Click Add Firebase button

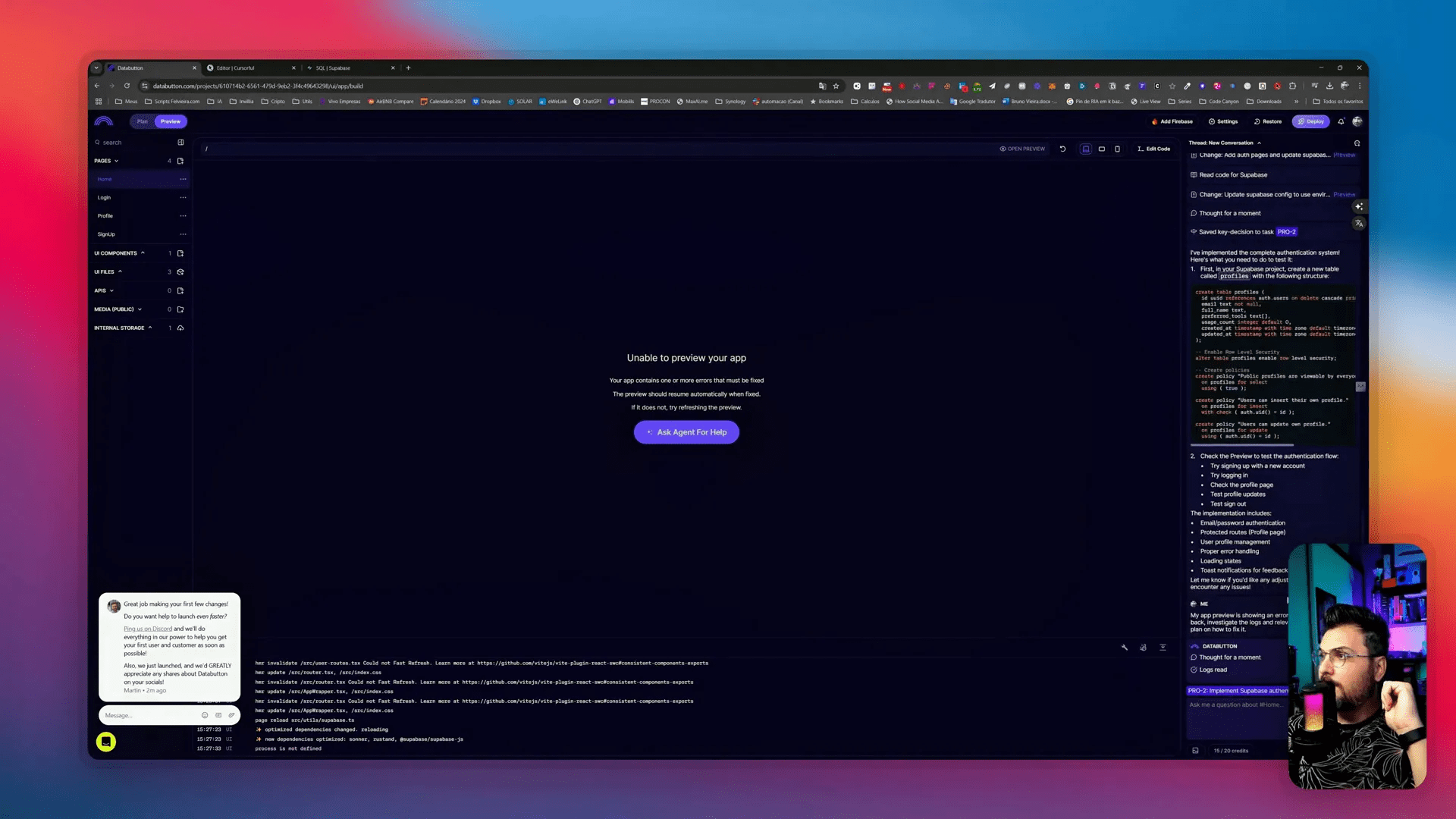(x=1172, y=121)
